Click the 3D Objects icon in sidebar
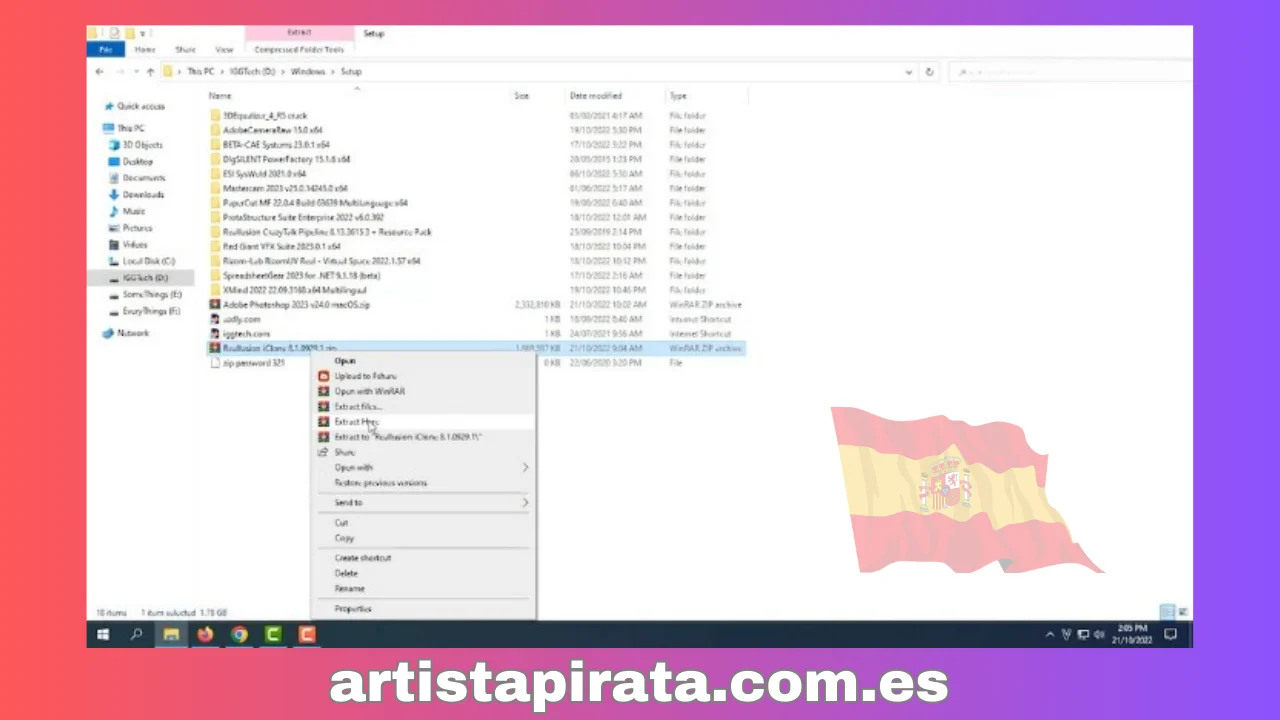The height and width of the screenshot is (720, 1280). point(114,145)
